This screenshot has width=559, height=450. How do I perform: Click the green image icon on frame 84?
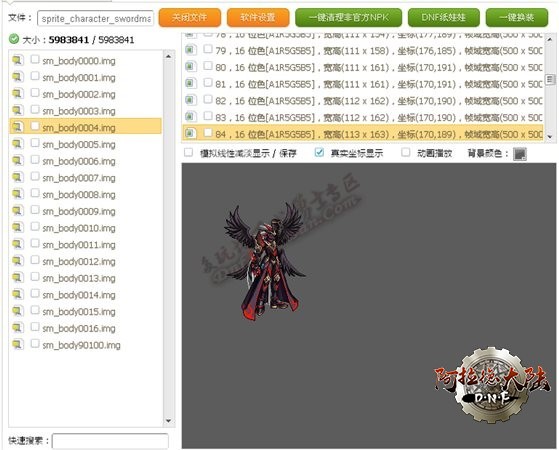[190, 134]
